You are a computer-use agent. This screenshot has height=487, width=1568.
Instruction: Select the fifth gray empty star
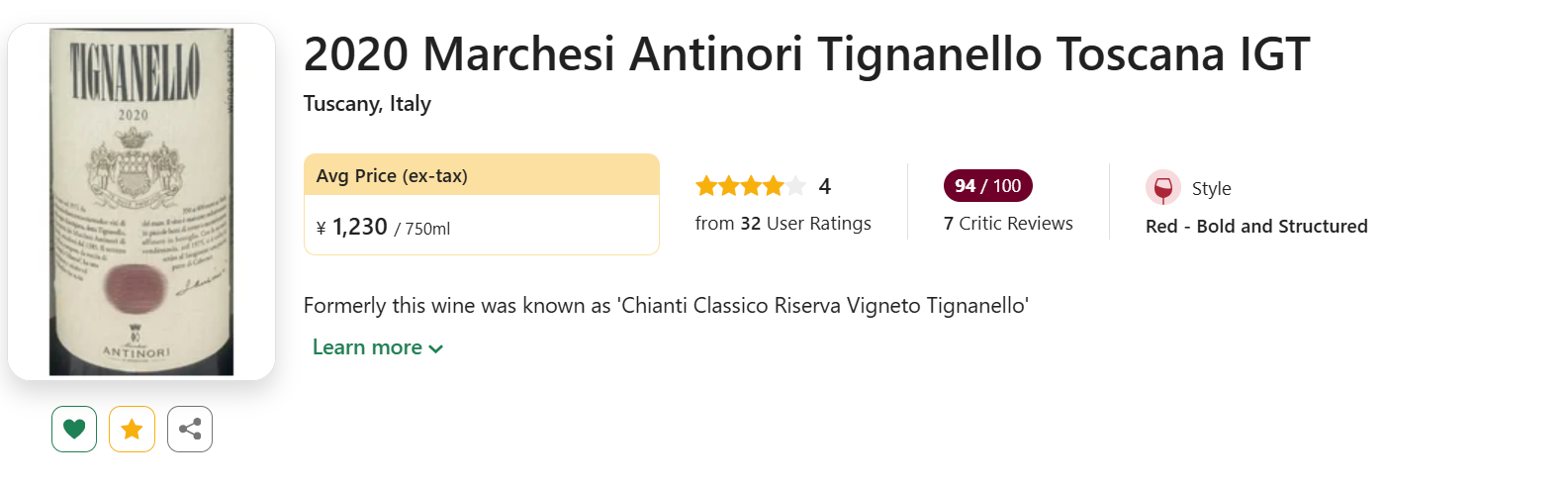pyautogui.click(x=795, y=186)
